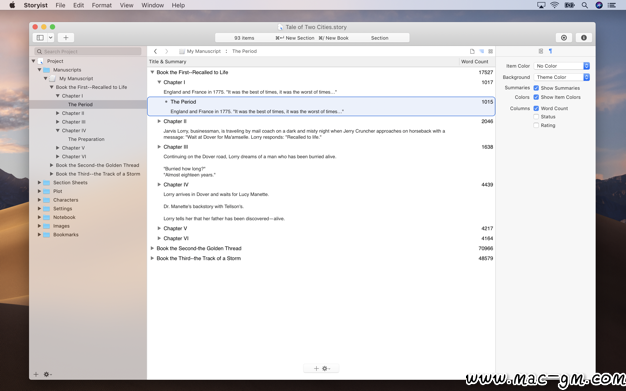Click the Project file icon in sidebar
Screen dimensions: 626x391
[41, 61]
